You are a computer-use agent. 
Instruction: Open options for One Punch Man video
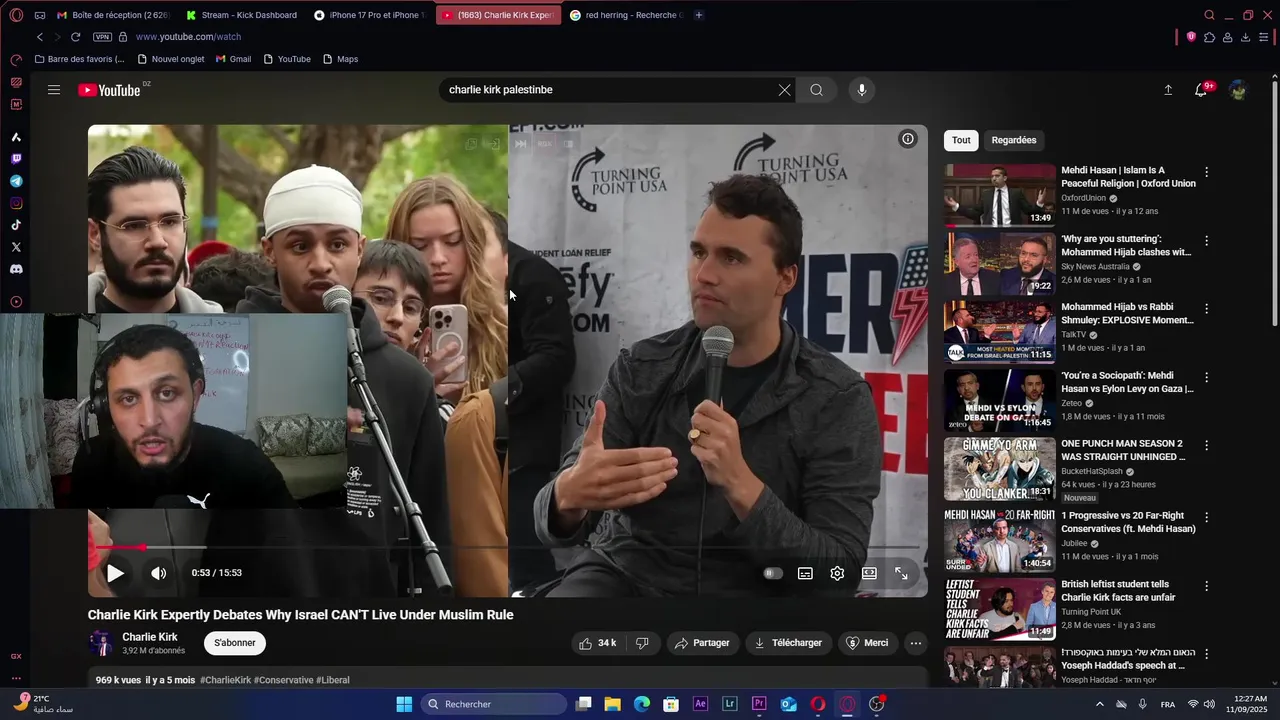1206,446
